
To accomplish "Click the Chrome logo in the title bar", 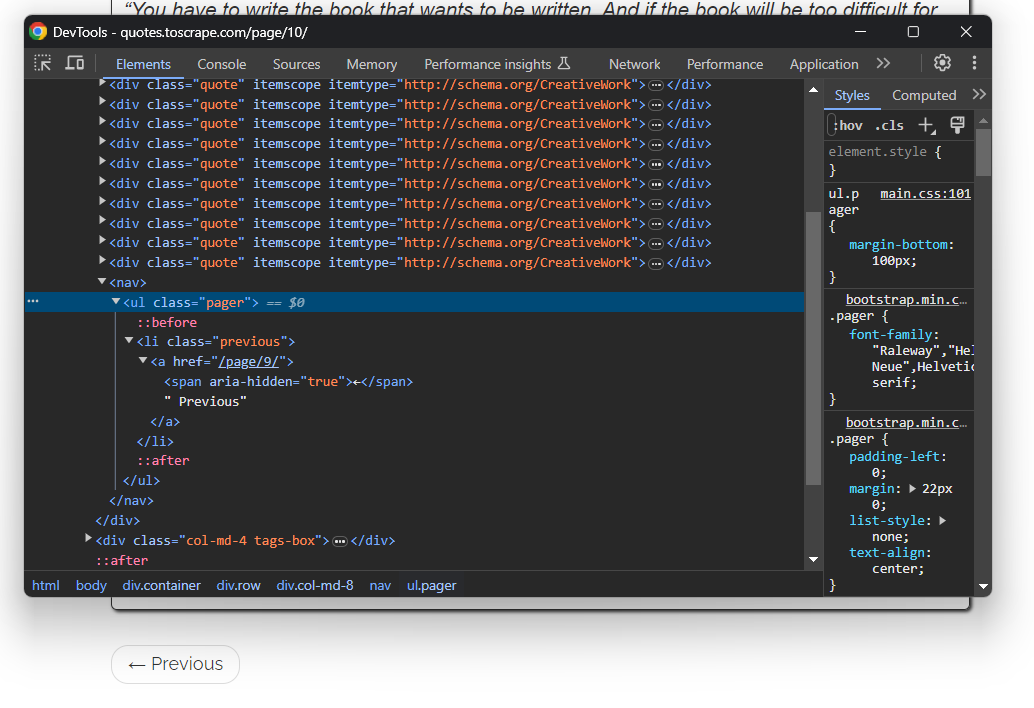I will pyautogui.click(x=37, y=31).
